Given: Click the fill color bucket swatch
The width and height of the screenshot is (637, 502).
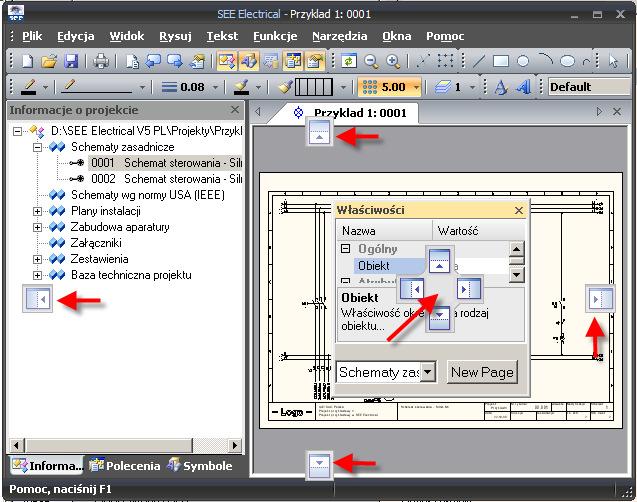Looking at the screenshot, I should 241,87.
